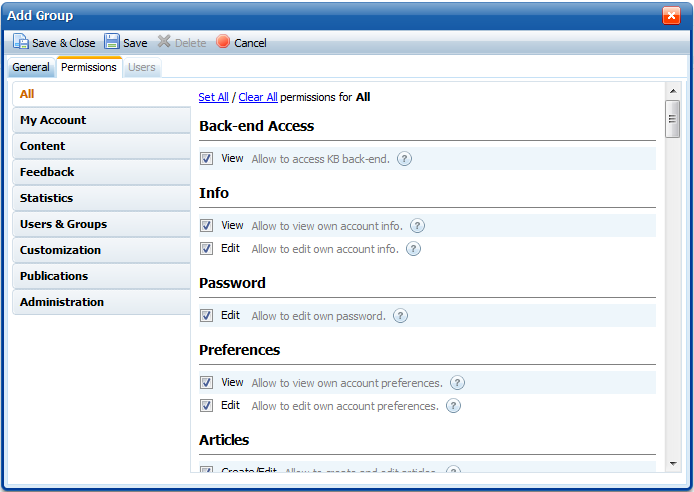The image size is (694, 492).
Task: Click the Set All link
Action: coord(213,97)
